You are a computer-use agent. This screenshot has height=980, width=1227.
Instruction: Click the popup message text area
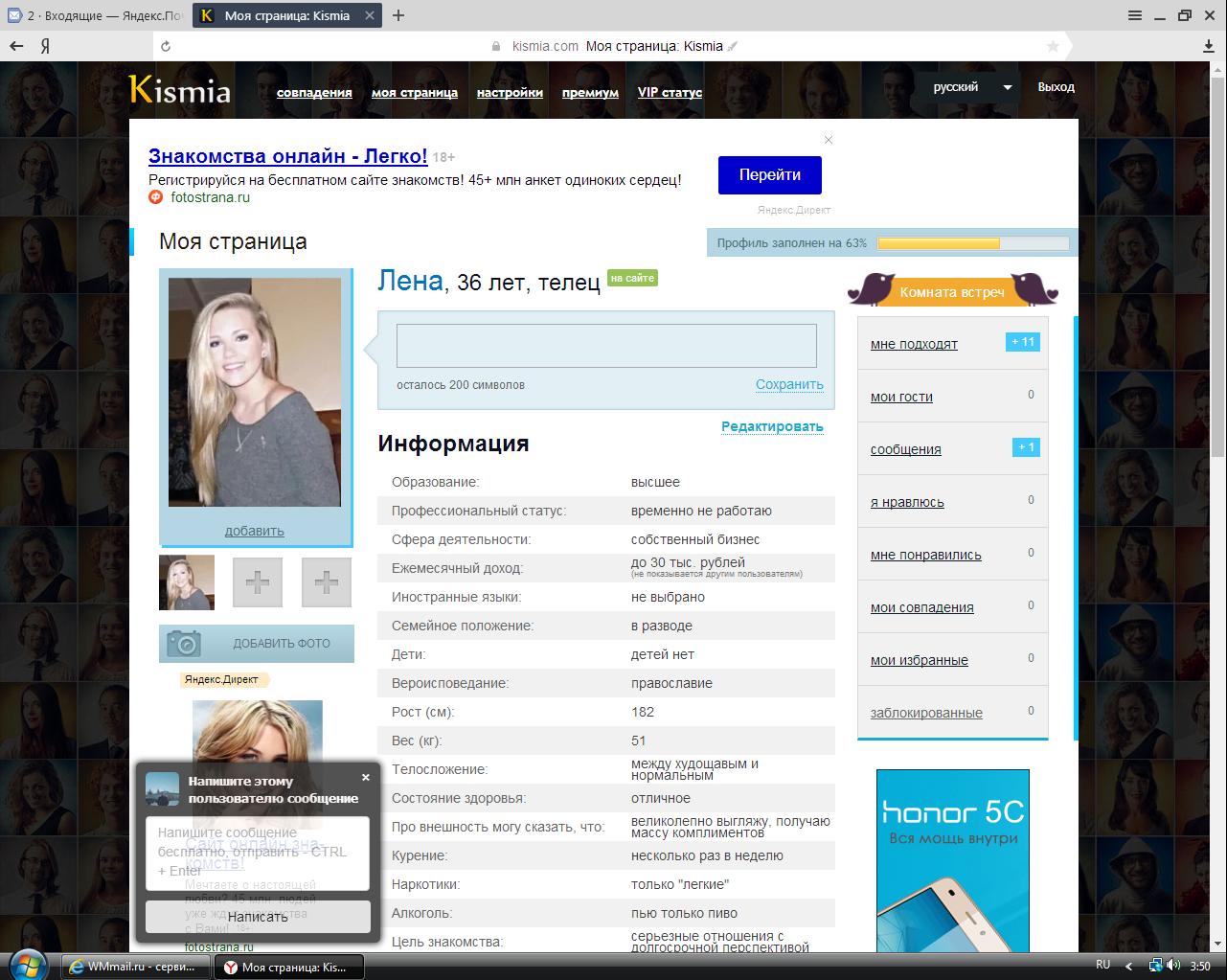pyautogui.click(x=258, y=853)
